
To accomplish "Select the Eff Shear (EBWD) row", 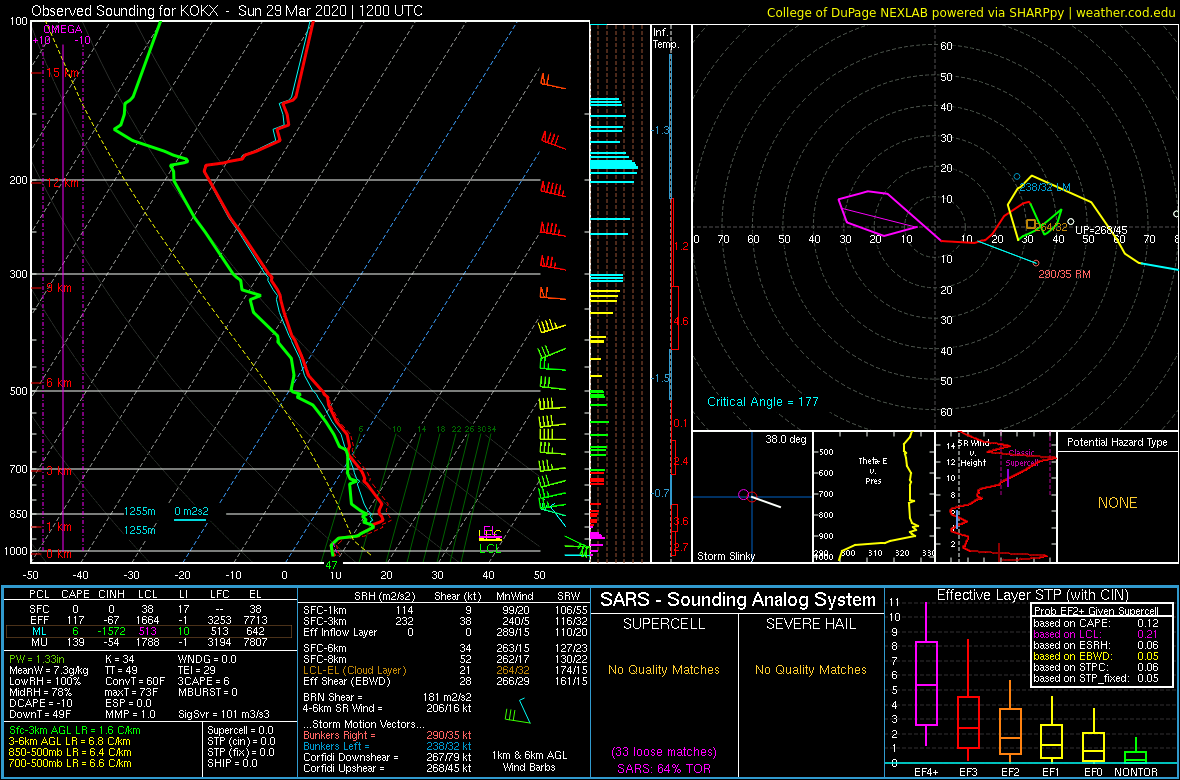I will tap(447, 681).
